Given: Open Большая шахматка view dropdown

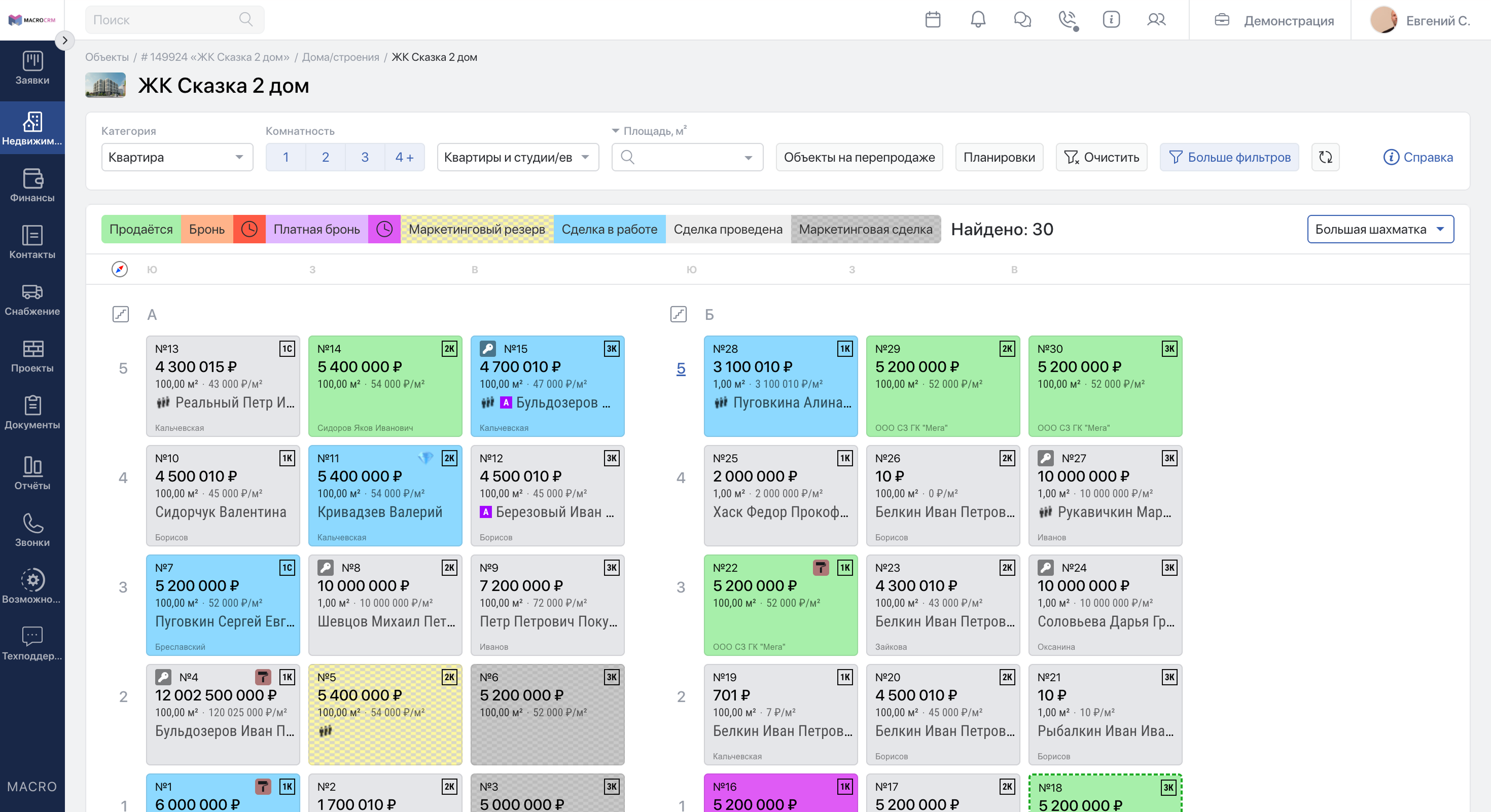Looking at the screenshot, I should tap(1380, 230).
